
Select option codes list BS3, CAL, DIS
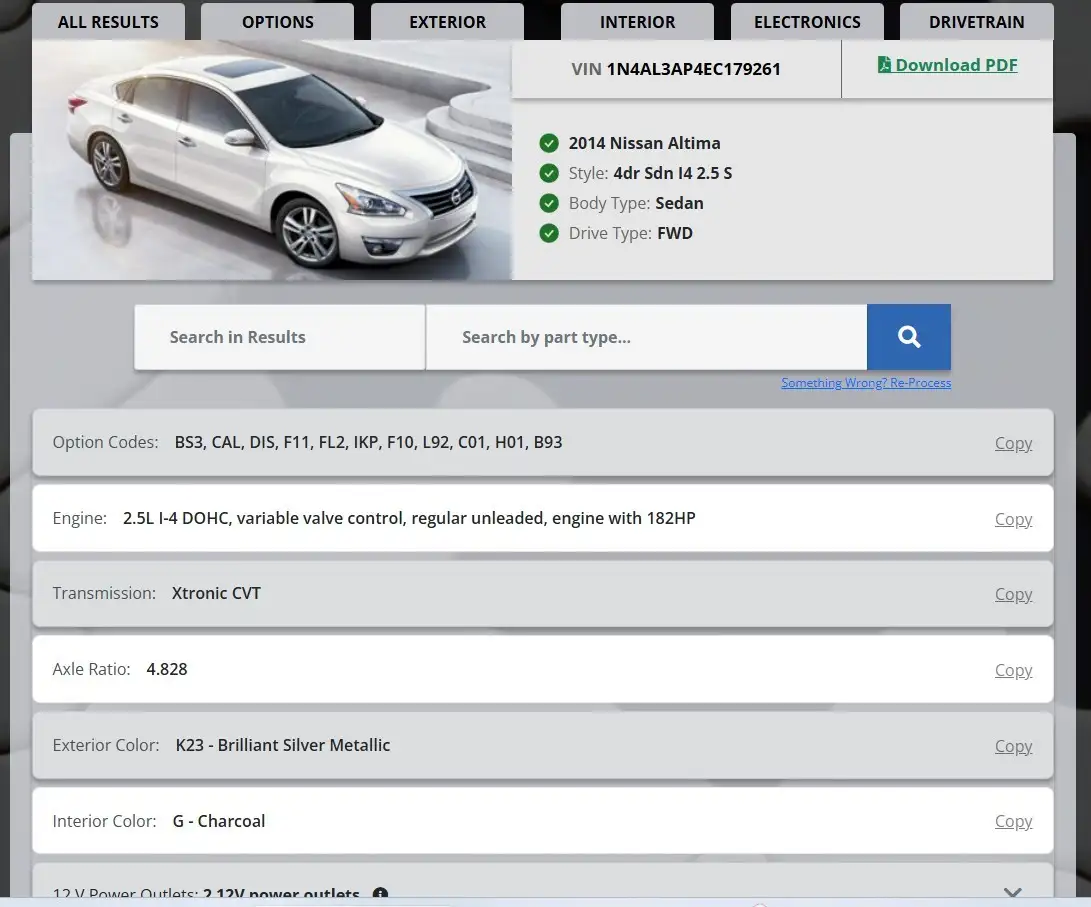(x=368, y=442)
